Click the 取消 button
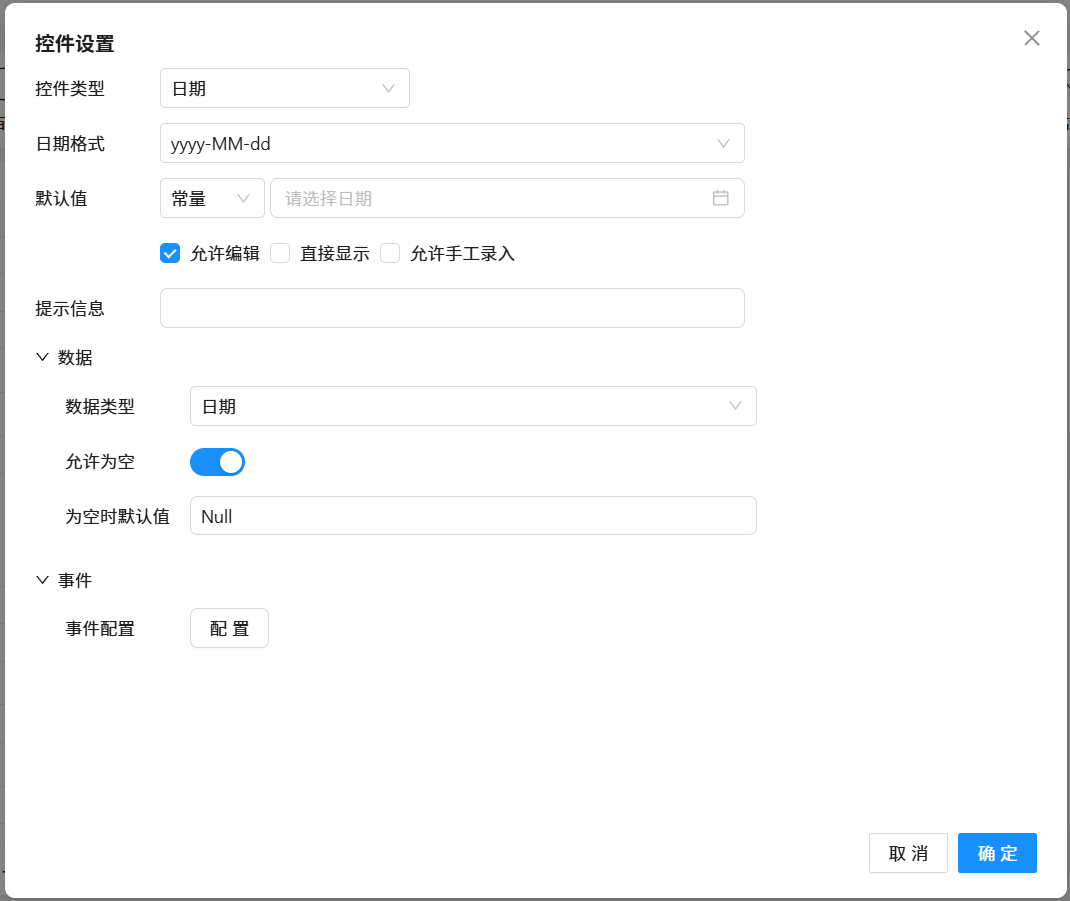1070x901 pixels. point(908,853)
